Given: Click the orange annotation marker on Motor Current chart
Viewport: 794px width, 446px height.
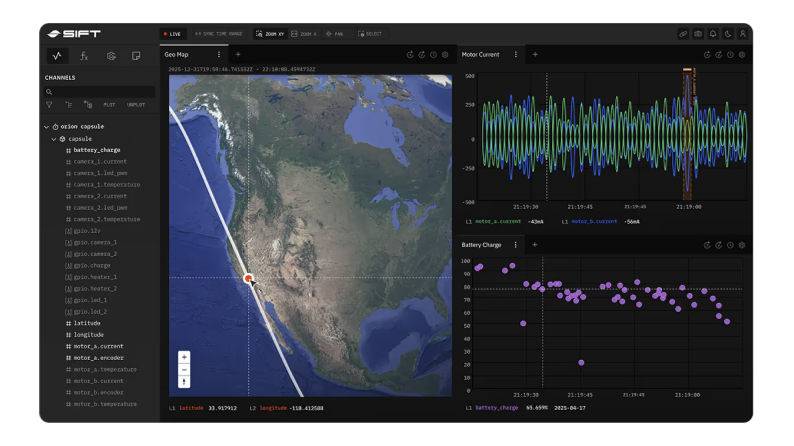Looking at the screenshot, I should (x=687, y=70).
